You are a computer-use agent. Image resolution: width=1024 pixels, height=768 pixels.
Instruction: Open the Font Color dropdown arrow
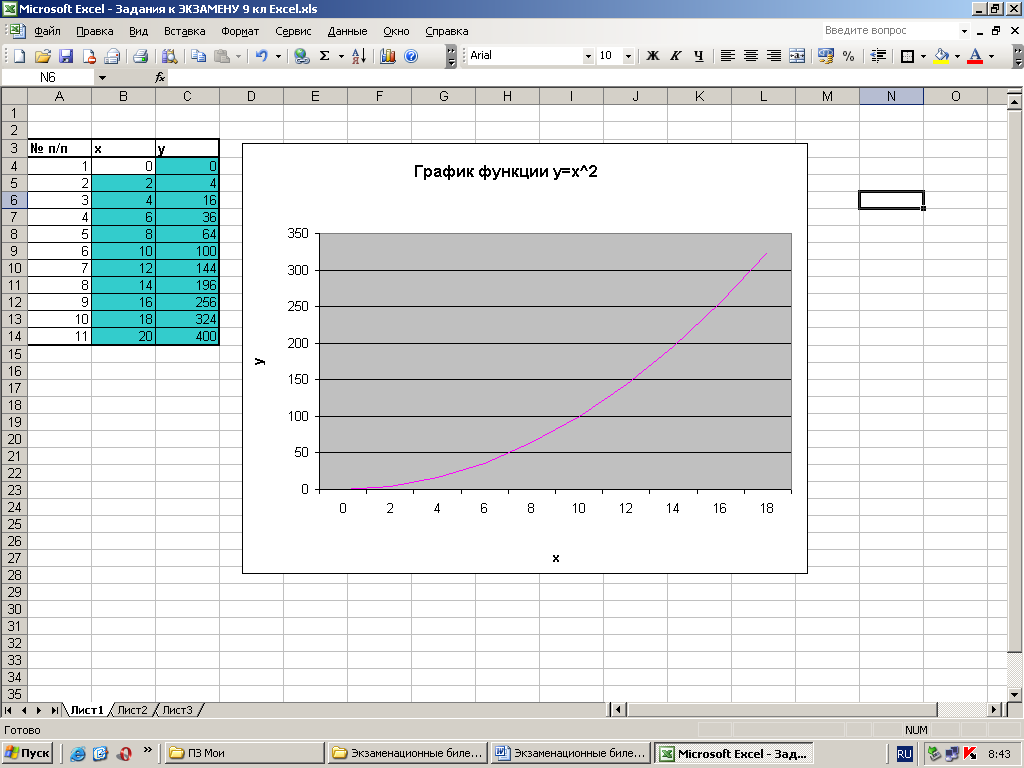(991, 56)
